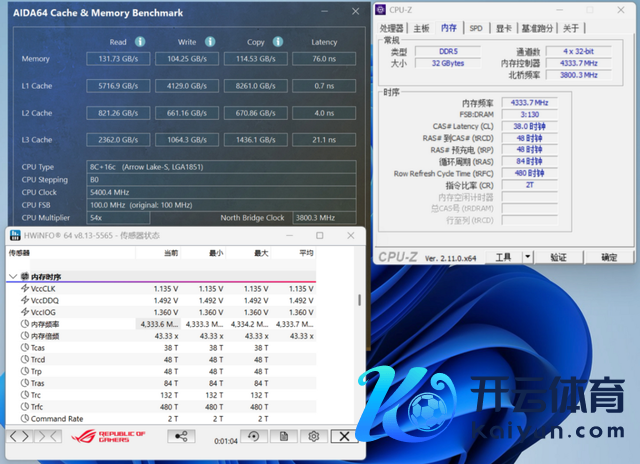Open HWiNFO settings gear icon
The image size is (640, 464).
(x=313, y=436)
